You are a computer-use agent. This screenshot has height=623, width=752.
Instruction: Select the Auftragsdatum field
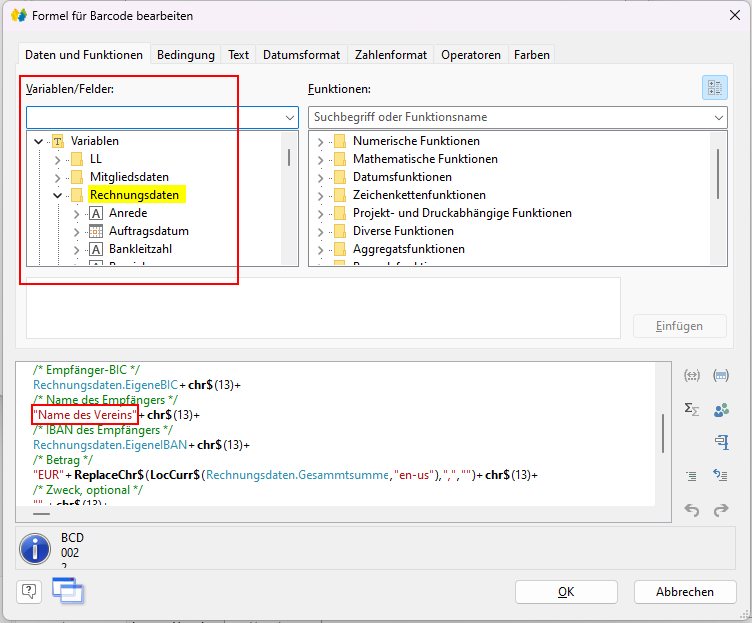(x=148, y=231)
